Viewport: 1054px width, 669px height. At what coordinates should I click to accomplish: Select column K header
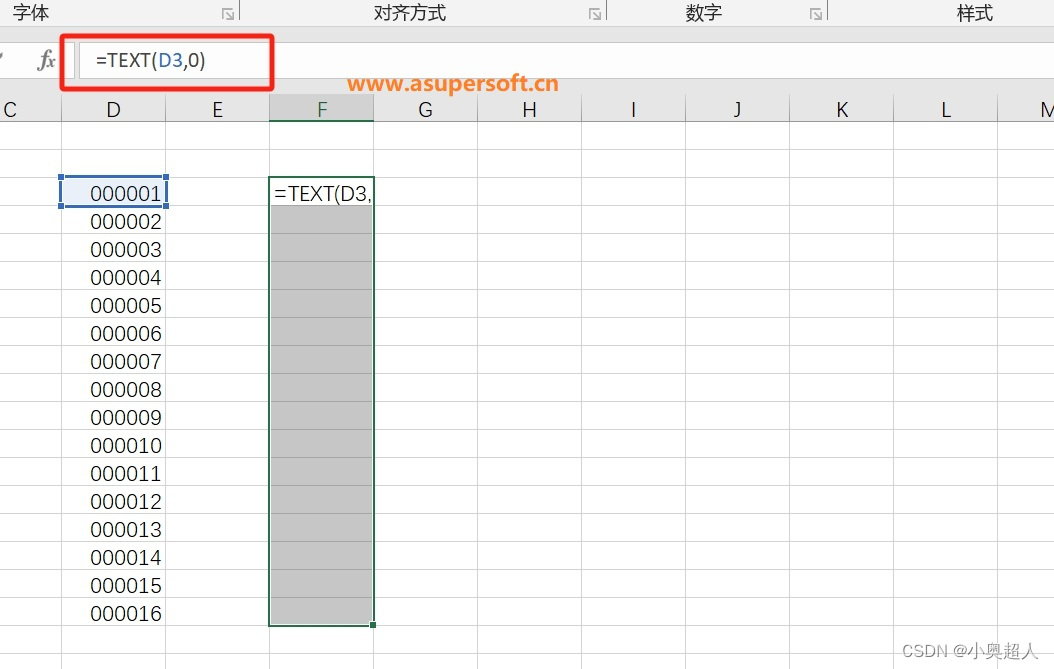click(842, 109)
